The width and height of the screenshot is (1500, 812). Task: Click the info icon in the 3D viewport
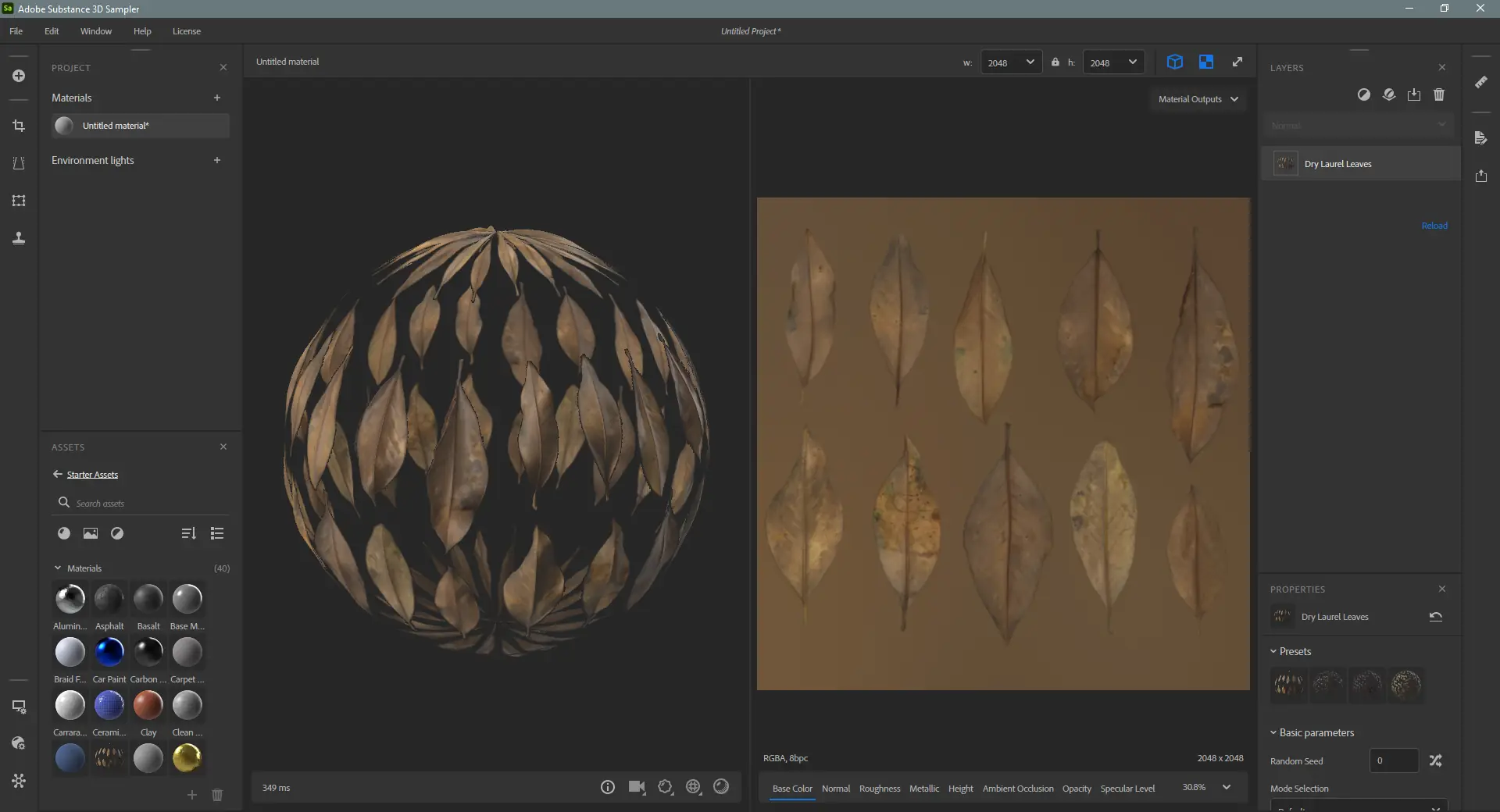607,787
